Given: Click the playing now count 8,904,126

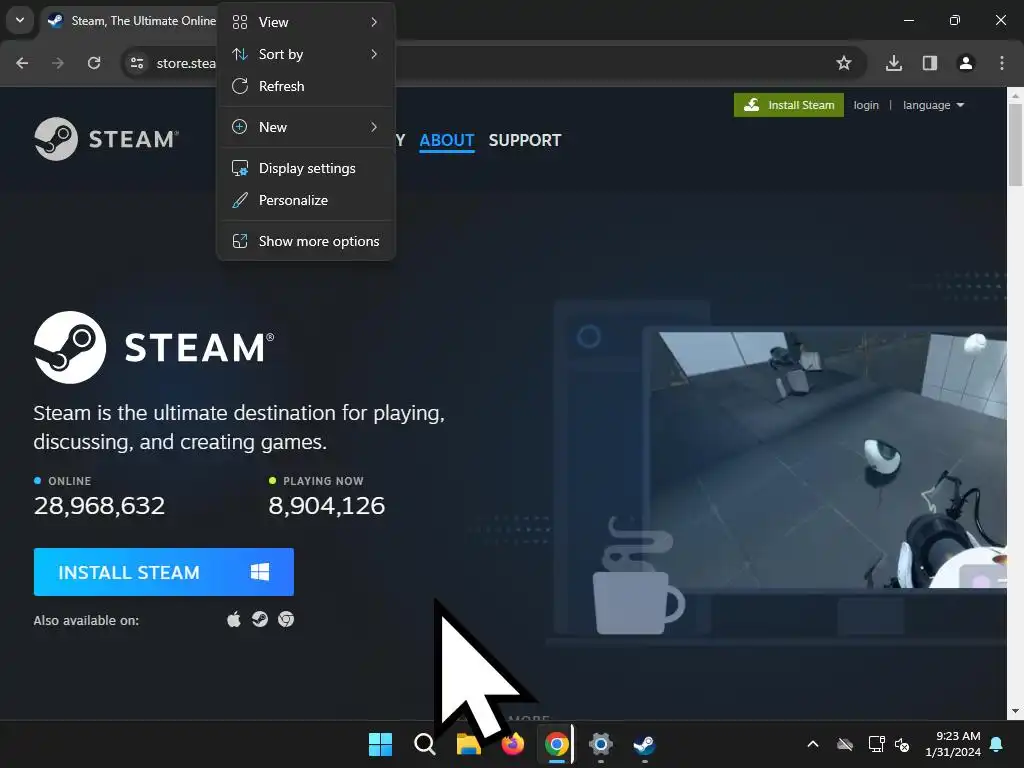Looking at the screenshot, I should pos(327,505).
